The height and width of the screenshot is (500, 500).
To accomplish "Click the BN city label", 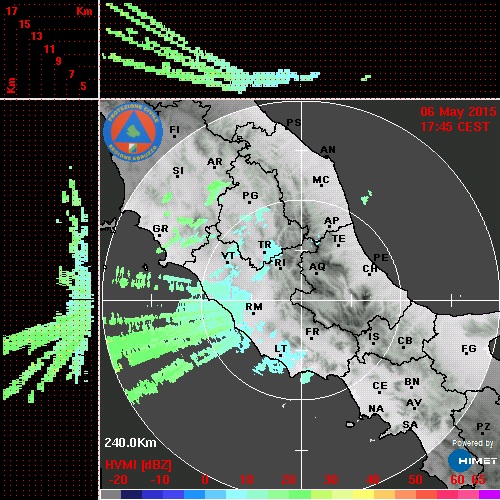I will 412,382.
